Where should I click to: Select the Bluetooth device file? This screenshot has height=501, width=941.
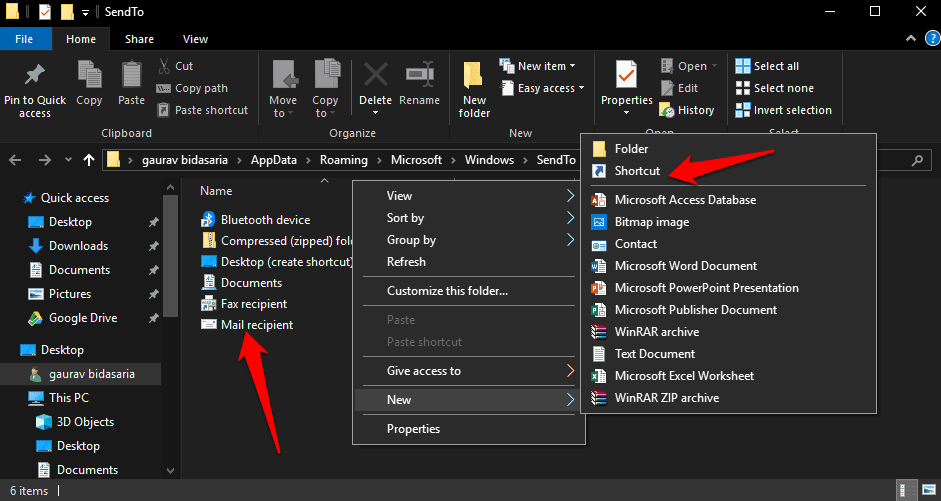click(x=265, y=220)
